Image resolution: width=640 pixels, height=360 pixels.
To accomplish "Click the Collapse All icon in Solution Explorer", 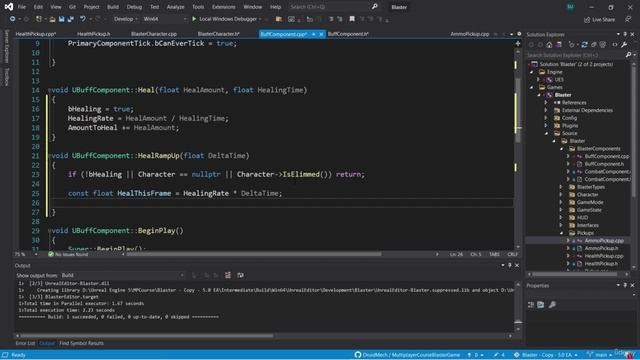I will point(594,44).
